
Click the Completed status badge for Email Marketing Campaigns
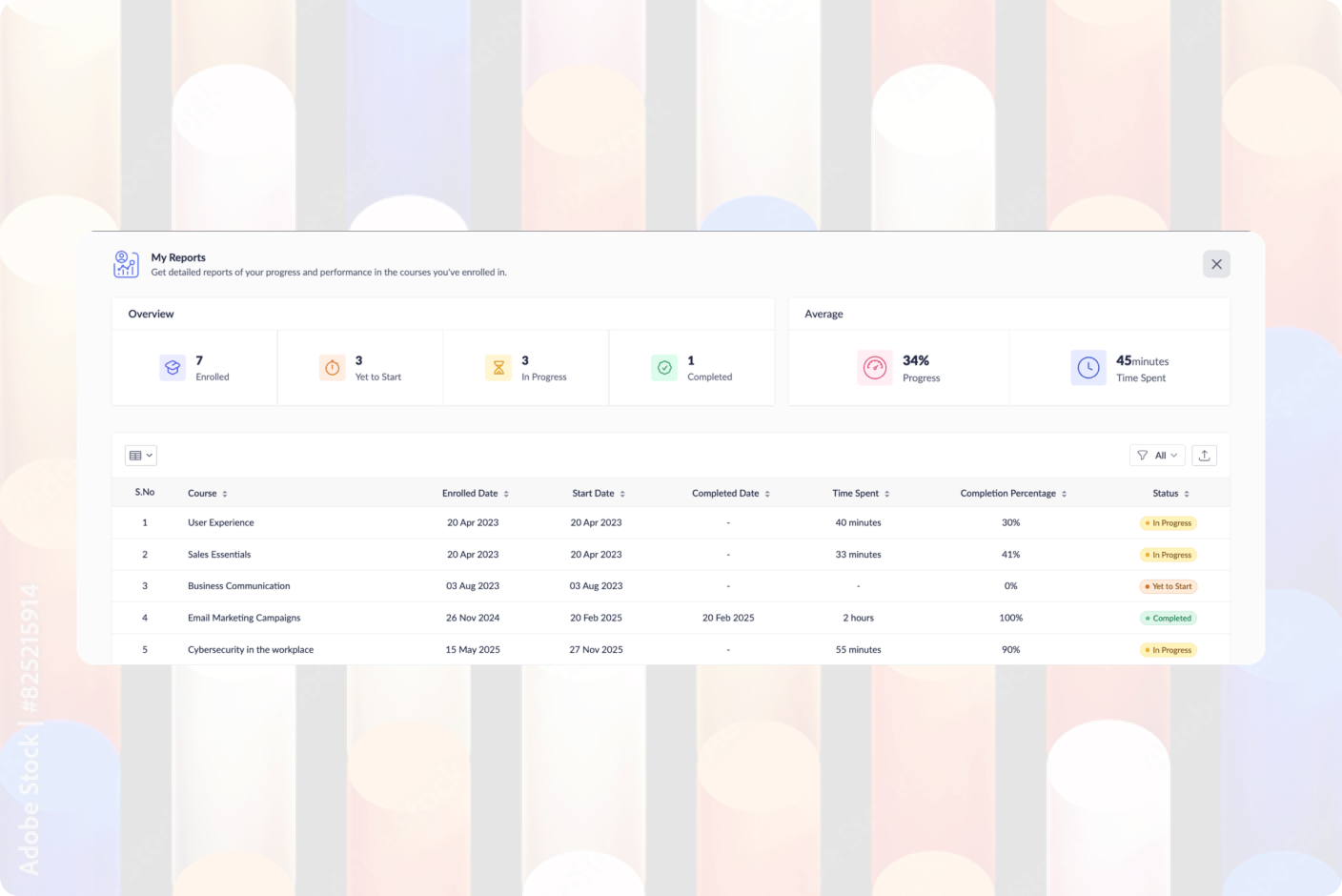pyautogui.click(x=1168, y=618)
